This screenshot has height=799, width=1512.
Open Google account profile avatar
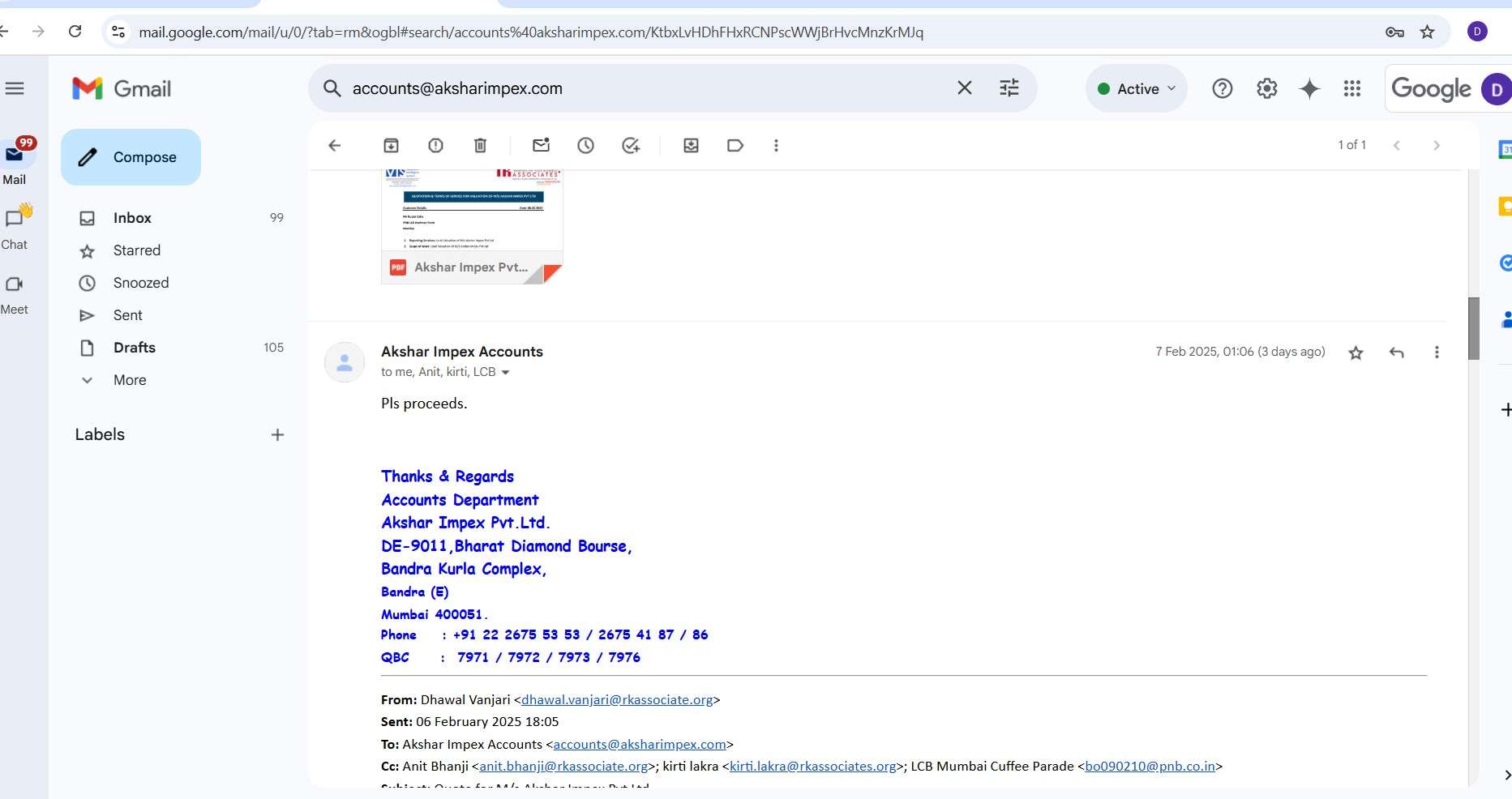[1496, 88]
